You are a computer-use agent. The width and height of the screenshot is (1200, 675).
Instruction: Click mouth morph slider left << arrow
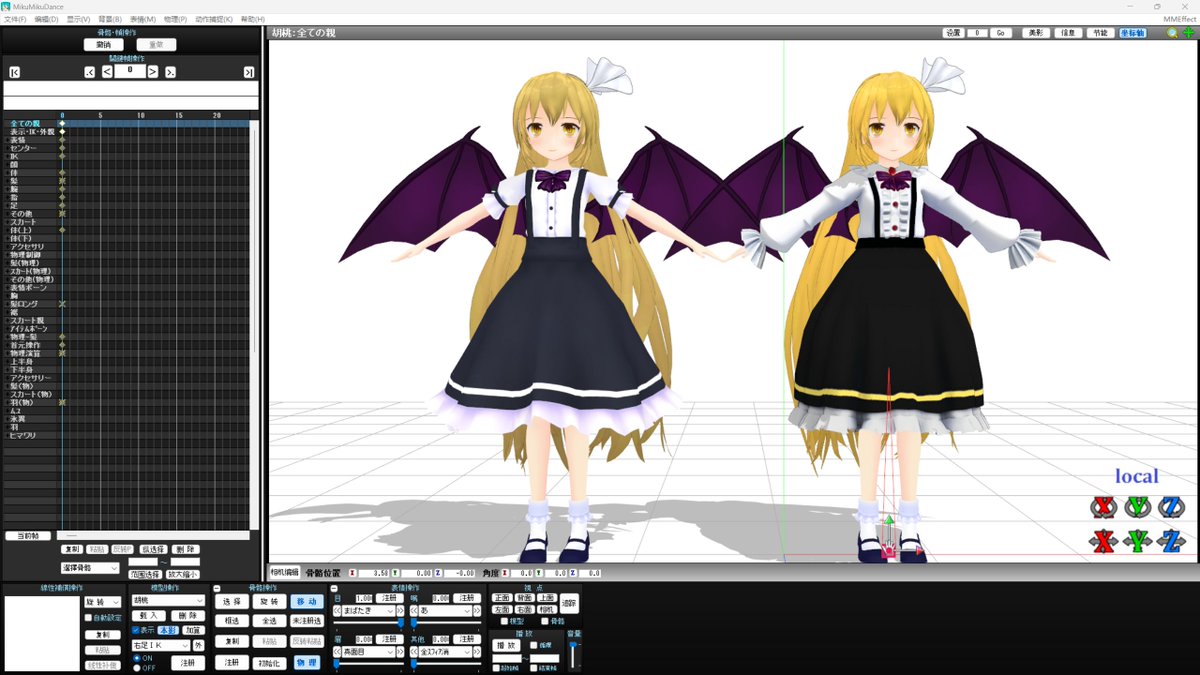414,610
